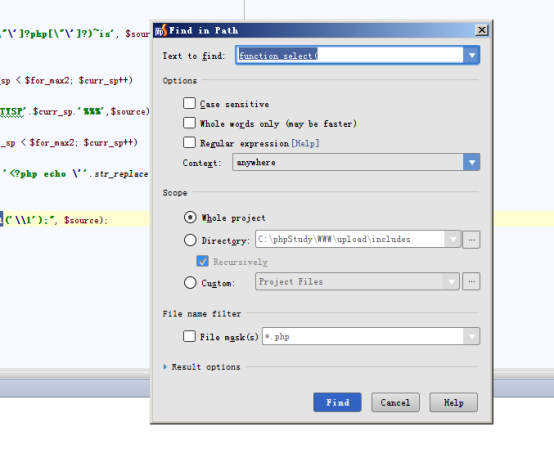Enable the File mask(s) checkbox
Image resolution: width=554 pixels, height=449 pixels.
[x=189, y=336]
